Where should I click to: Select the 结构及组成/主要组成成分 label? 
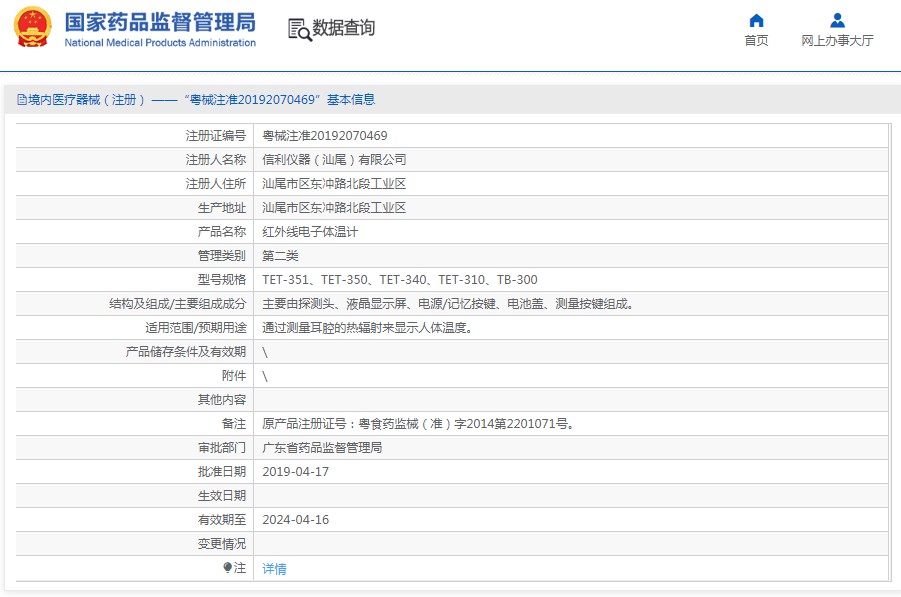(178, 304)
